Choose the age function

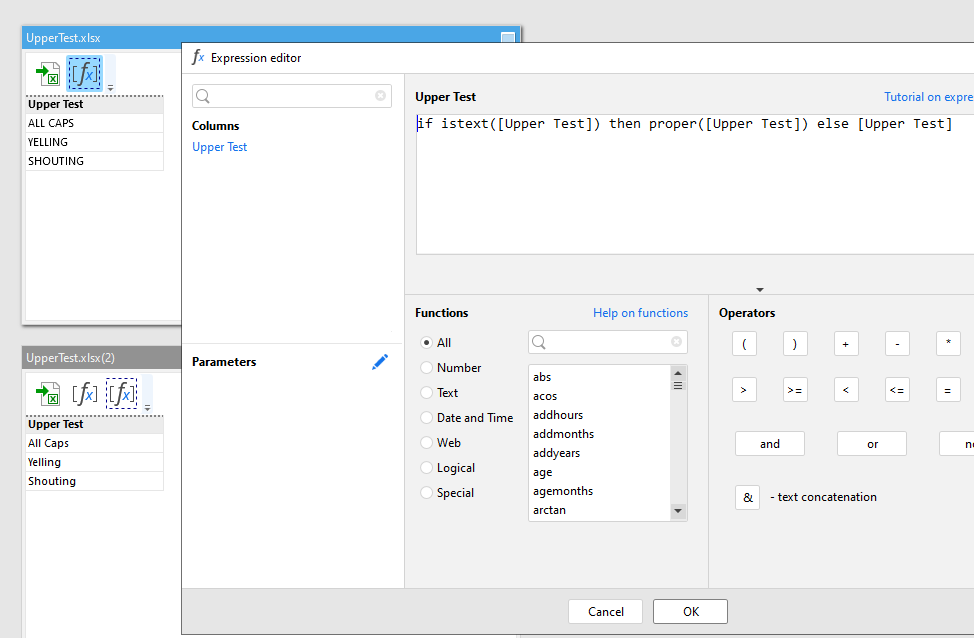[x=542, y=473]
